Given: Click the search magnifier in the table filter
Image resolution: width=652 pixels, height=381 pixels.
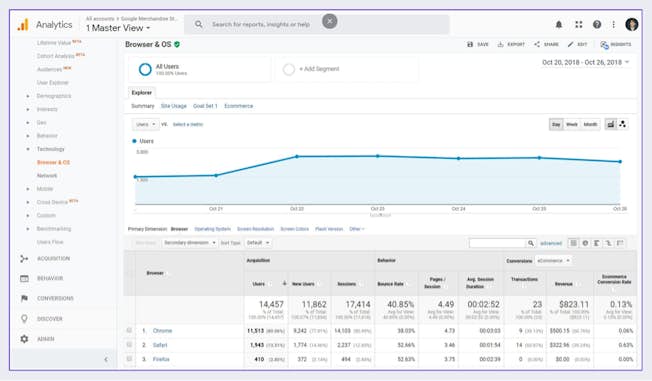Looking at the screenshot, I should point(531,243).
